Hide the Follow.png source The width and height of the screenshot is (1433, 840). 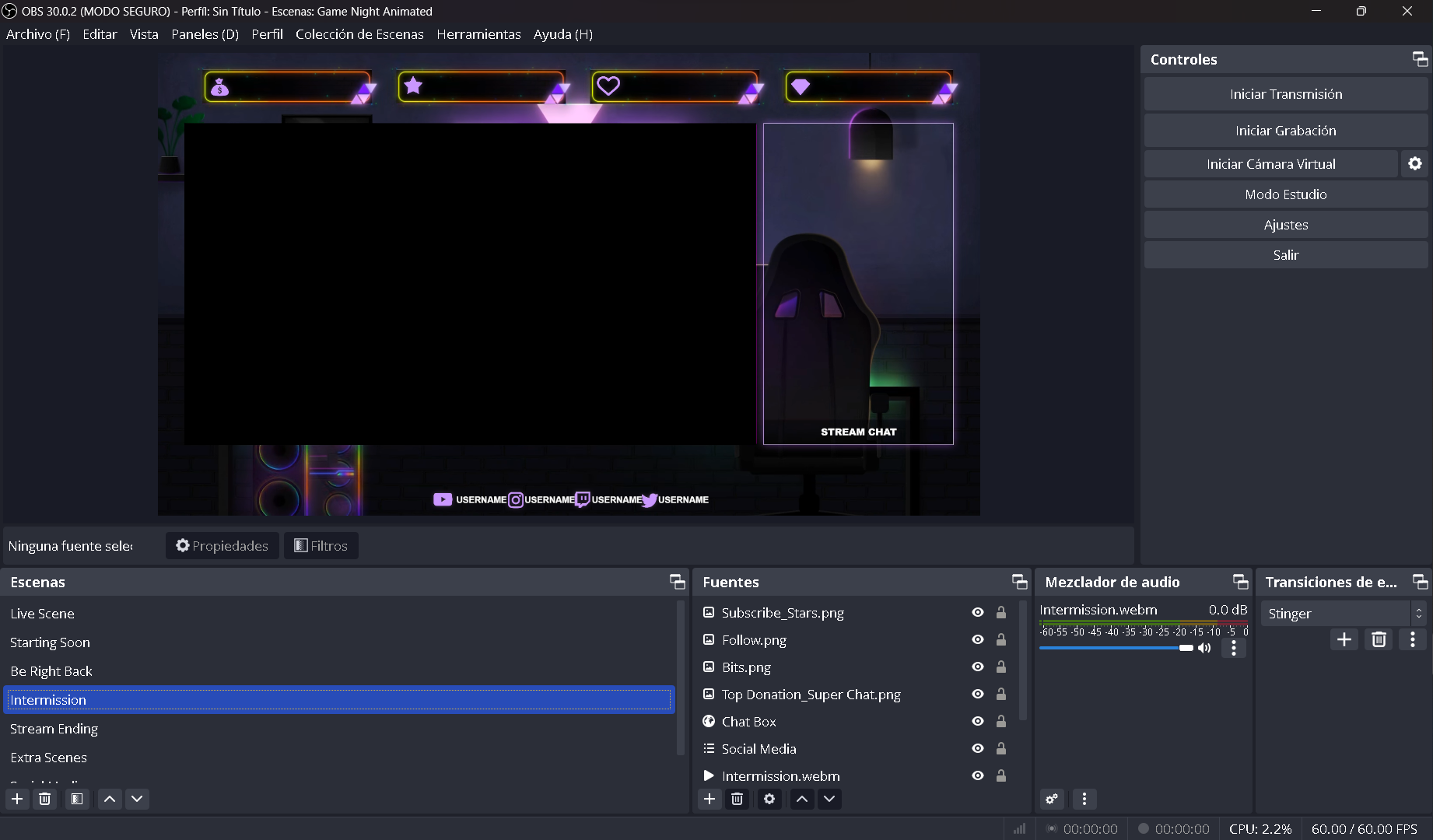(978, 640)
